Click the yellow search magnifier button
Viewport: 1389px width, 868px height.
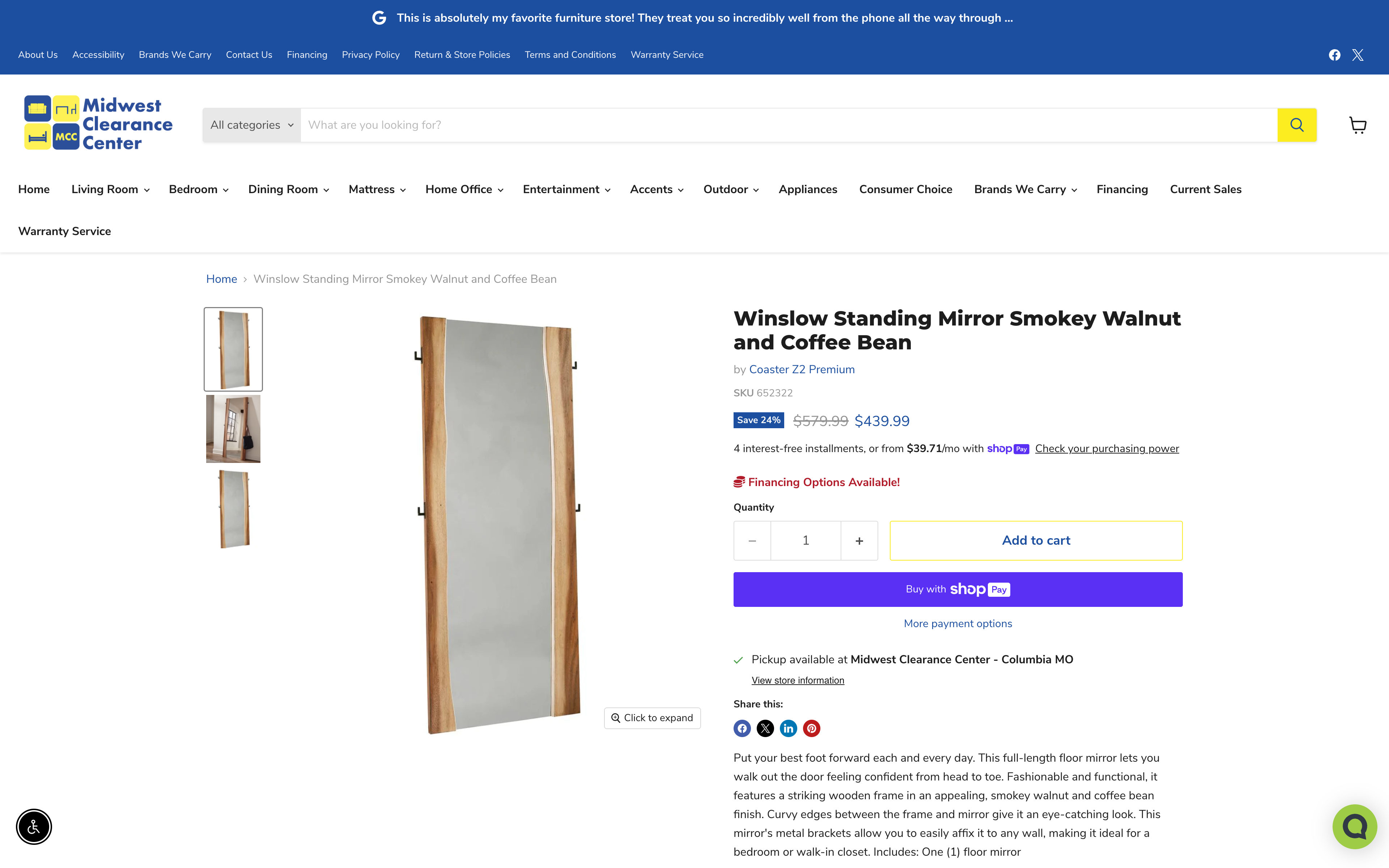(1296, 124)
